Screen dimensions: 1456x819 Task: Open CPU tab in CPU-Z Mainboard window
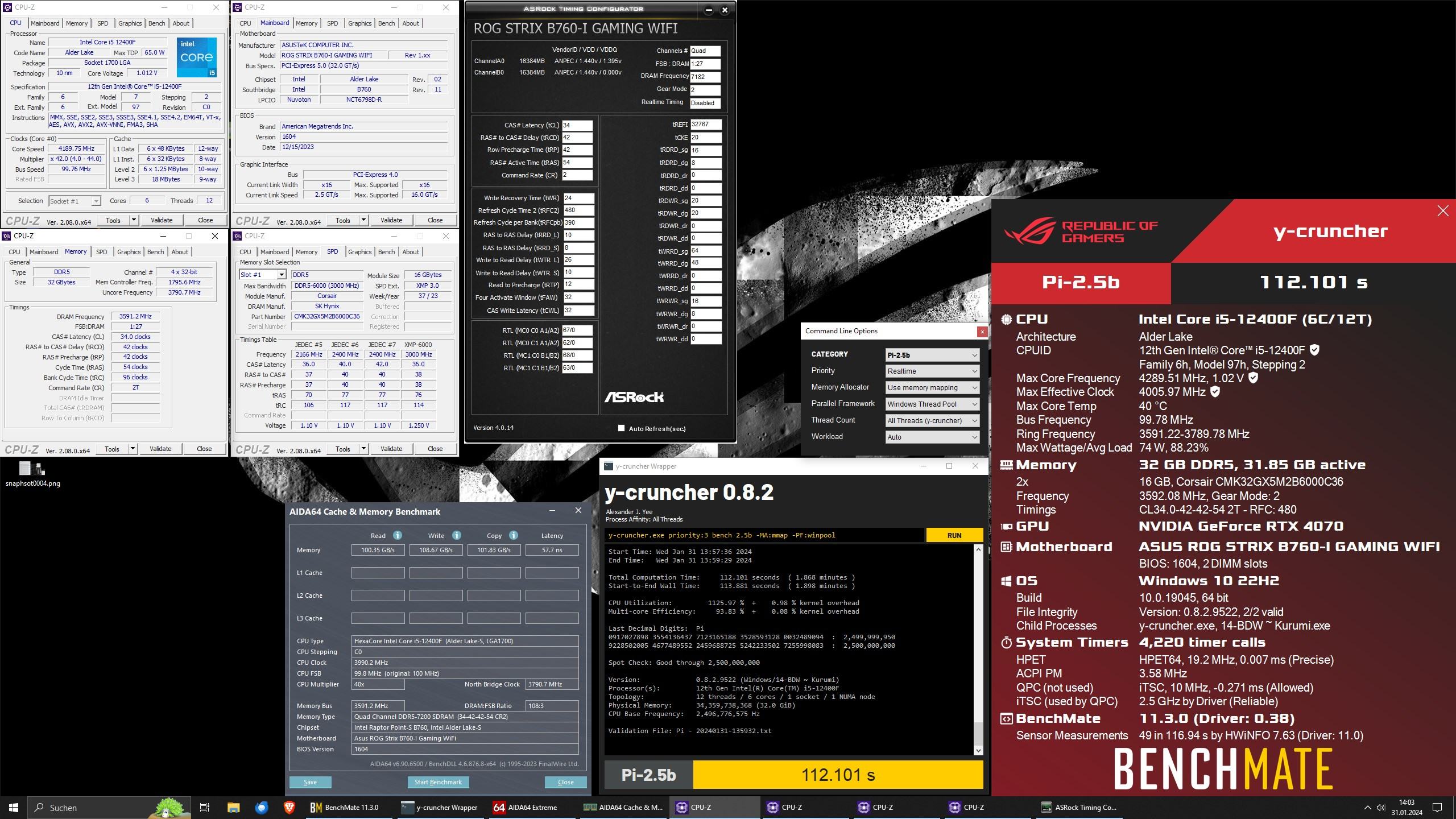click(x=245, y=23)
